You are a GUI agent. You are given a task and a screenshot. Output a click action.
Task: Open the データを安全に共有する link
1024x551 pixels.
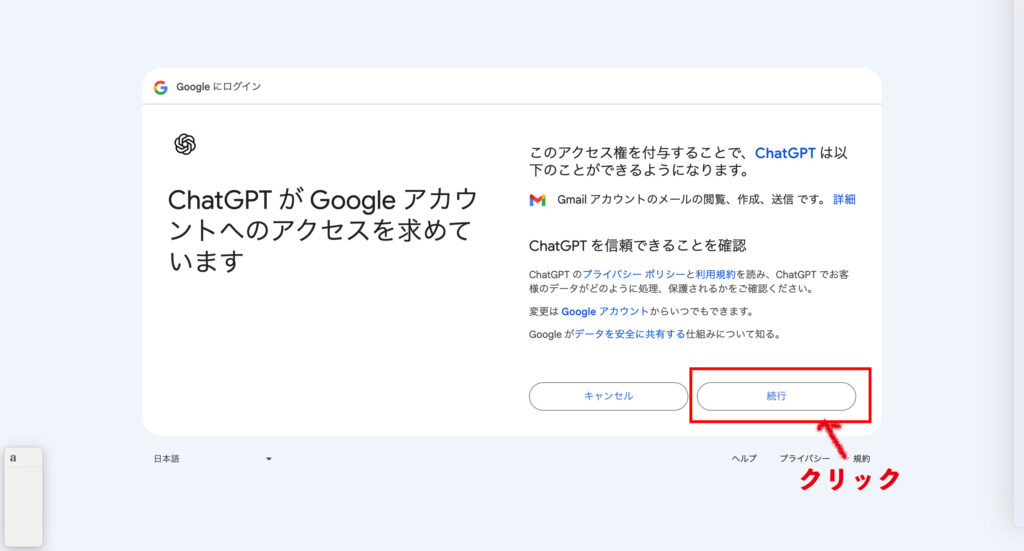click(x=629, y=335)
